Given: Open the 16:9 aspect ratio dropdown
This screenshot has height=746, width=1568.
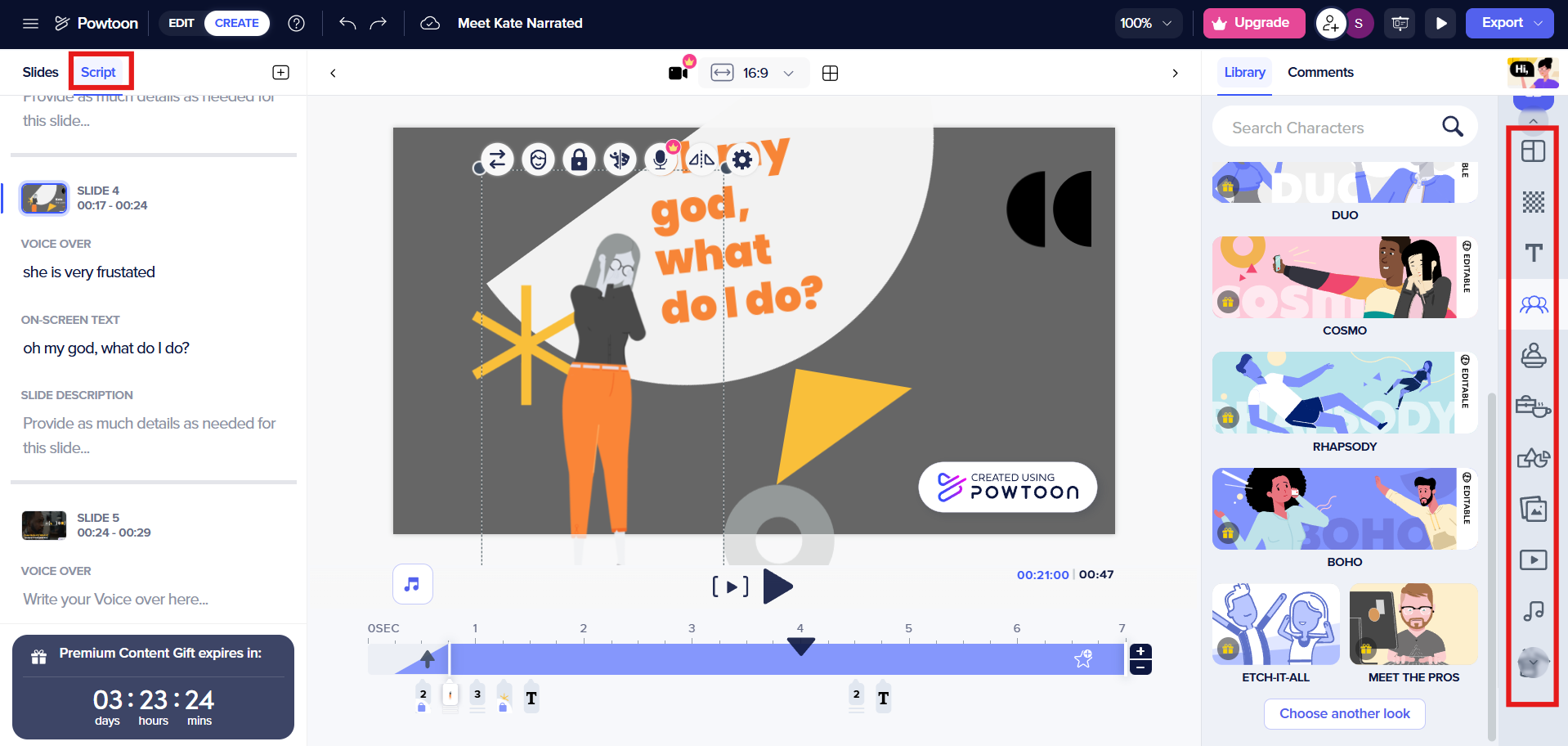Looking at the screenshot, I should (754, 73).
